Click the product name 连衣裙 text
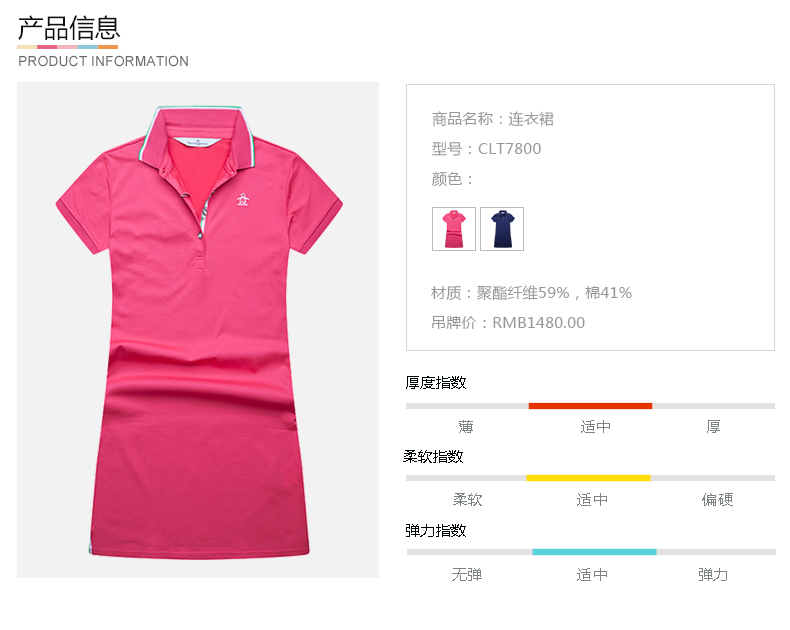The image size is (790, 630). pyautogui.click(x=531, y=119)
